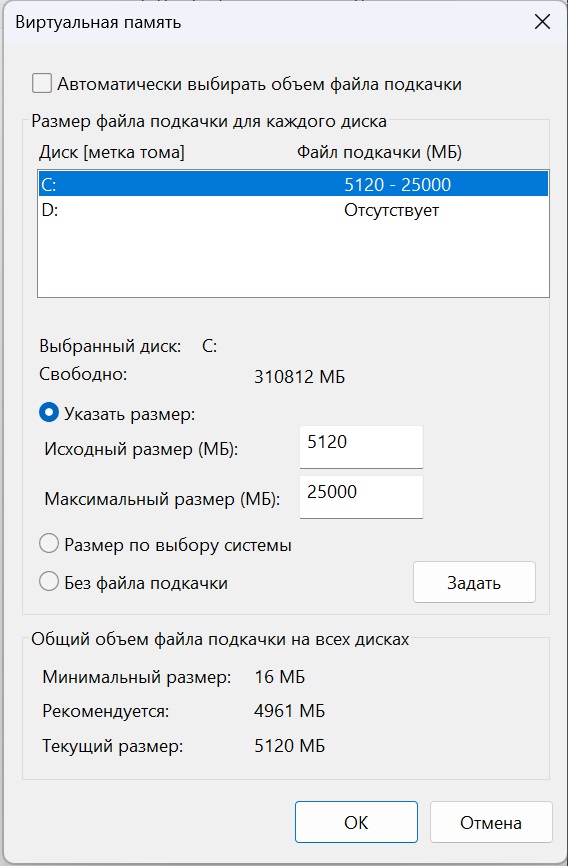Click the Рекомендуется 4961 МБ value
This screenshot has height=866, width=568.
tap(290, 711)
